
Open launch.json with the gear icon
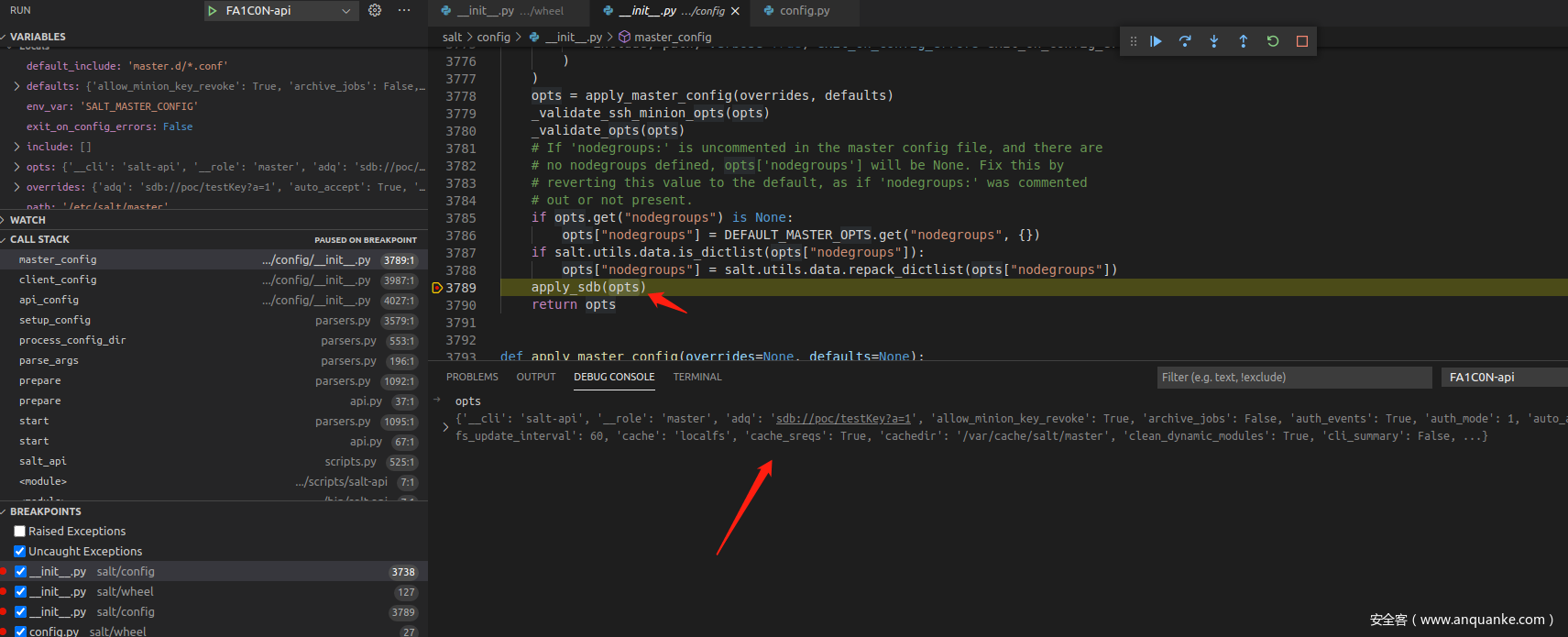tap(375, 10)
